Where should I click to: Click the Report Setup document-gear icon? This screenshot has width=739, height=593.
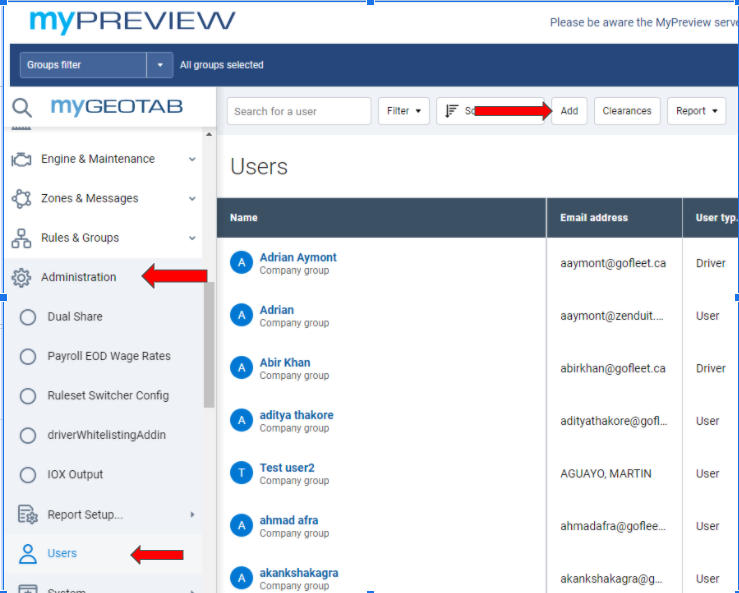(x=27, y=514)
